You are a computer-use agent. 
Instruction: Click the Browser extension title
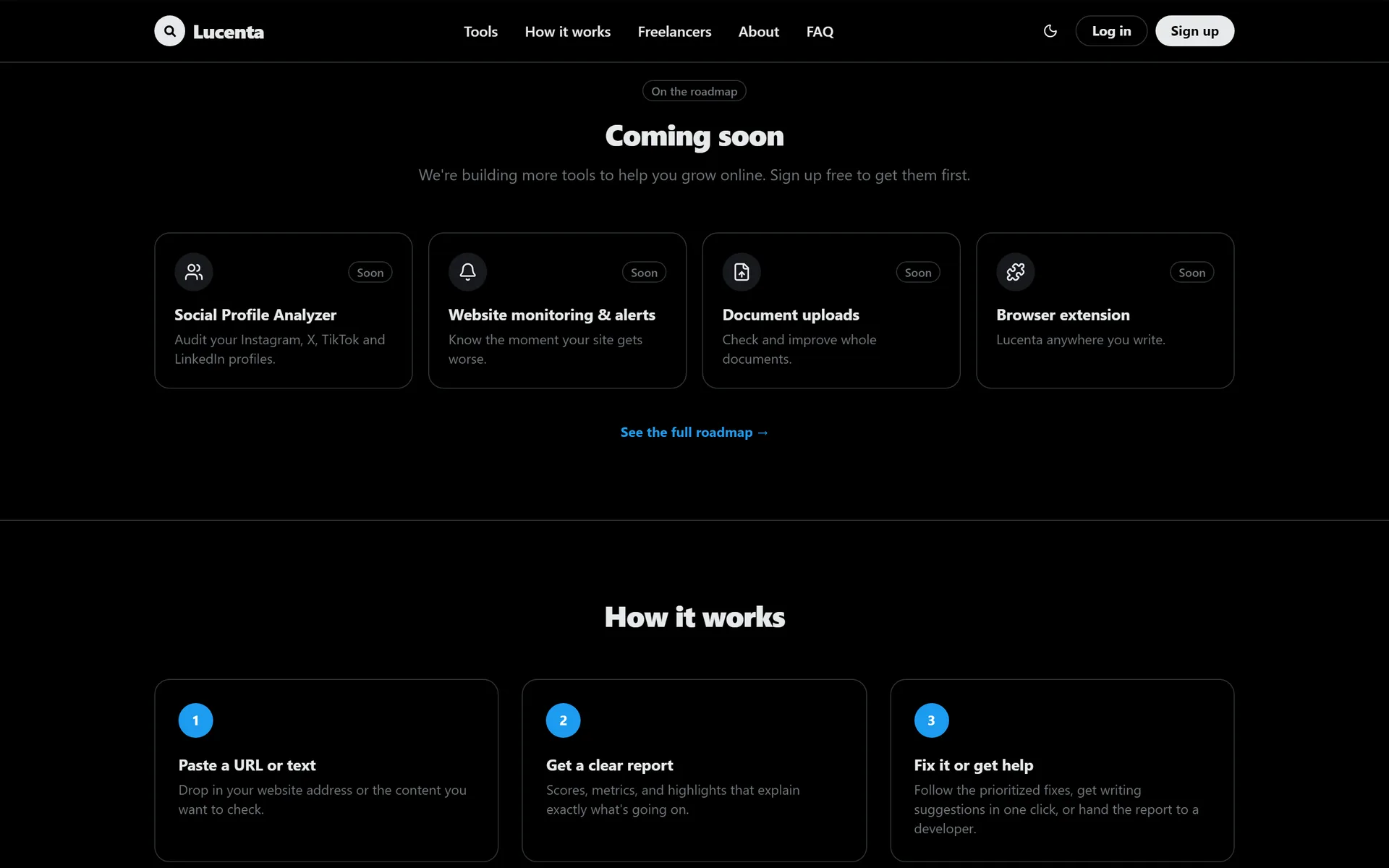[1063, 315]
